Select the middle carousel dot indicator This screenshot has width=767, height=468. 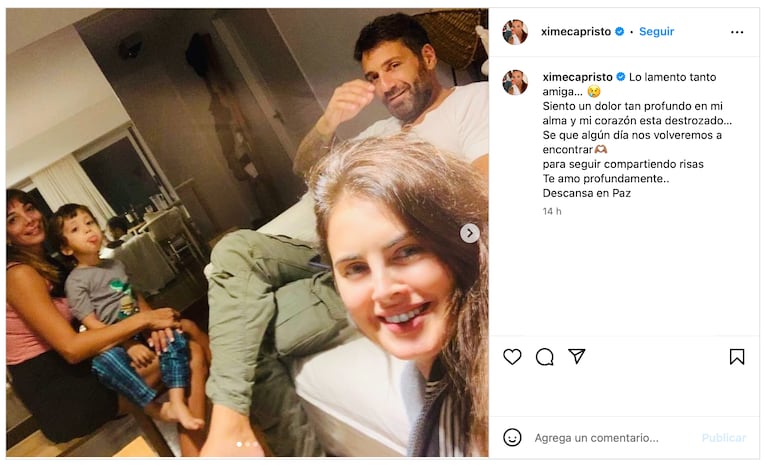pyautogui.click(x=246, y=444)
